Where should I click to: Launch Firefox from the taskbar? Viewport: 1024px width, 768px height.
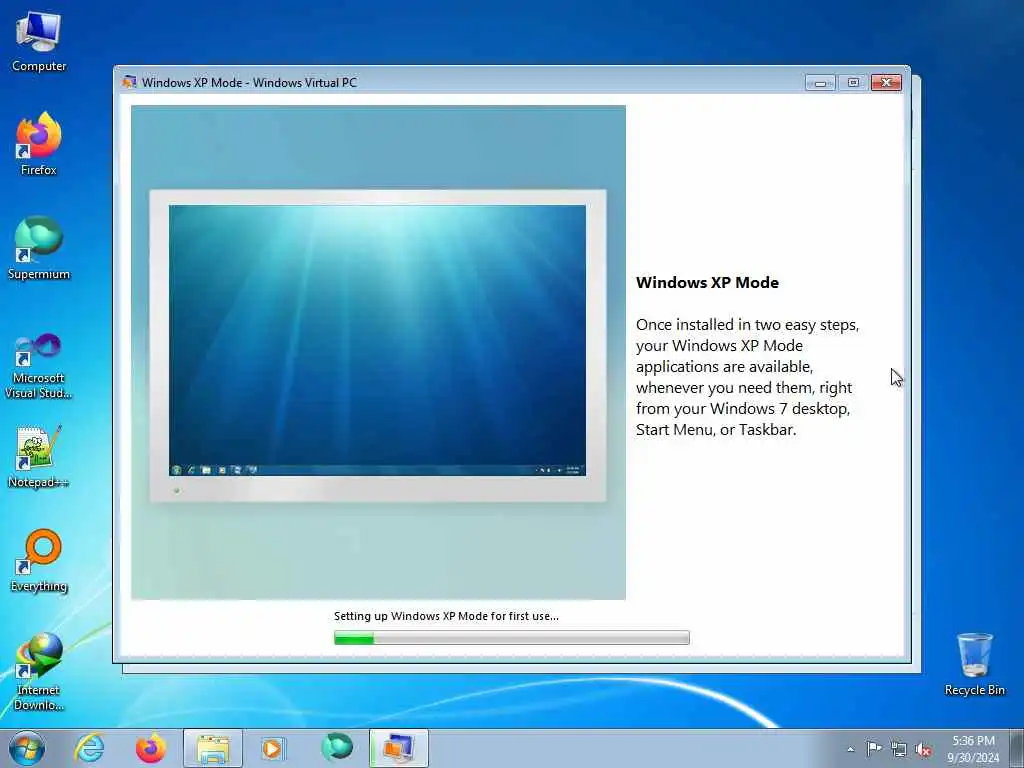(150, 748)
